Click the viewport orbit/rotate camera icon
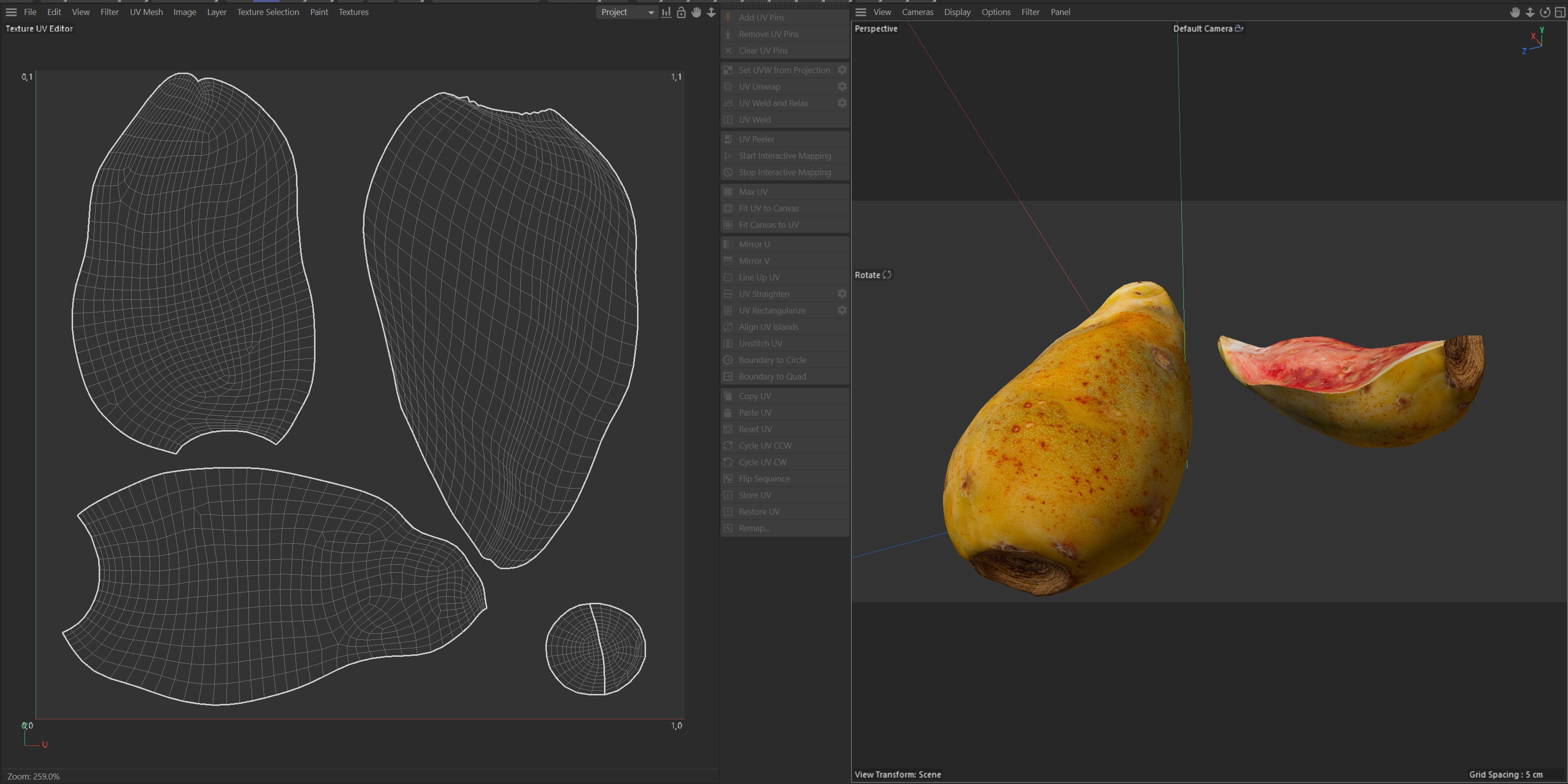This screenshot has height=784, width=1568. tap(1545, 12)
